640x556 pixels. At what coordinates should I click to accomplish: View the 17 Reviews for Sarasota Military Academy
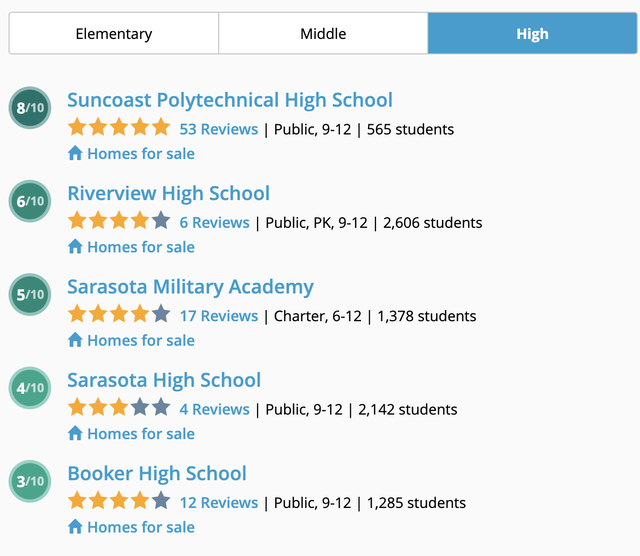(x=219, y=316)
